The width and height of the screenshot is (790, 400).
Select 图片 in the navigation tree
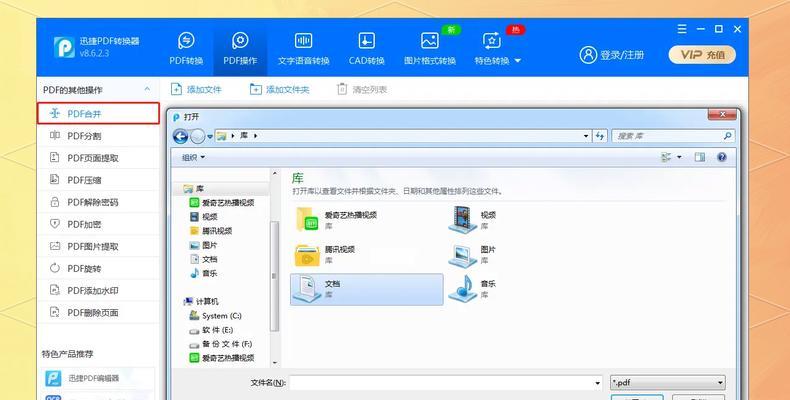(204, 245)
